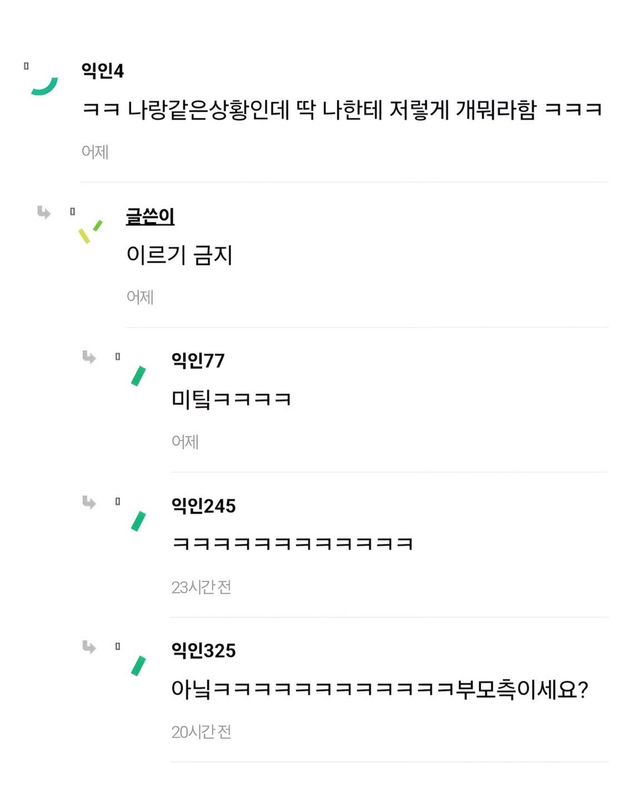Click the reply arrow beside 익인245's comment
Screen dimensions: 640x801
89,501
